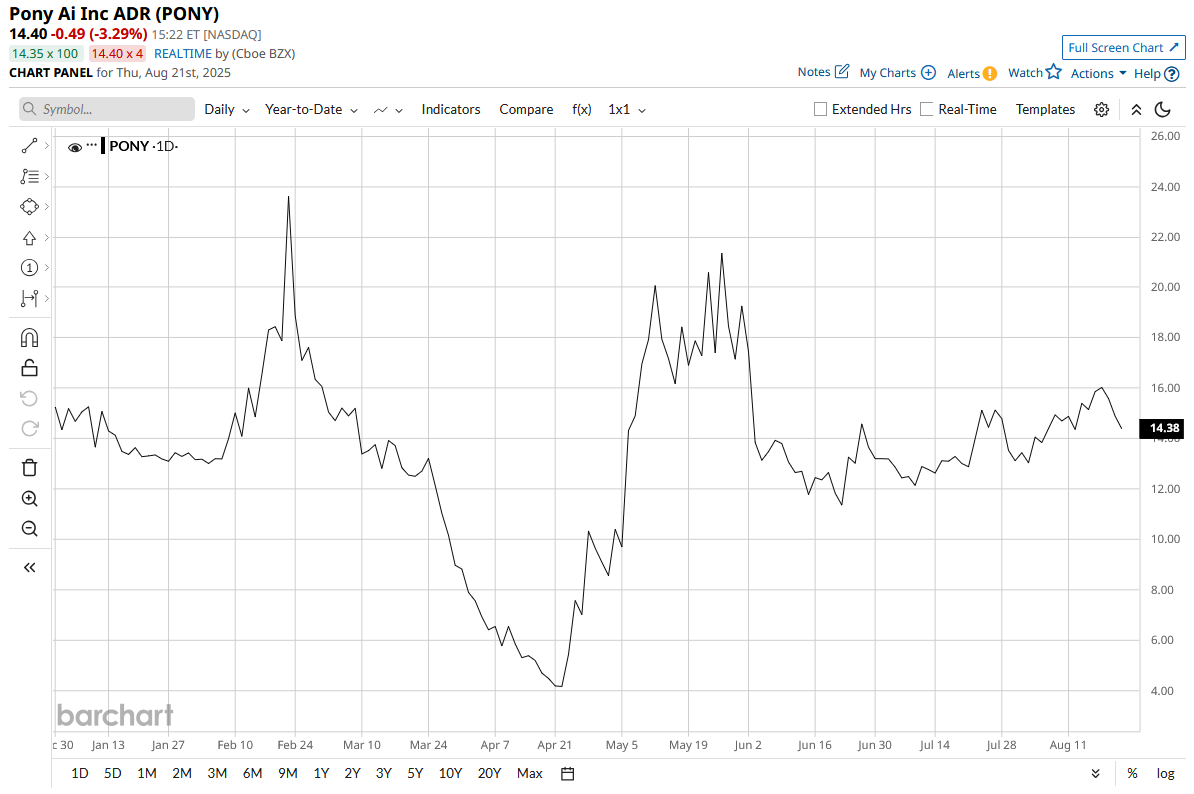Select the trend line drawing tool

[29, 145]
